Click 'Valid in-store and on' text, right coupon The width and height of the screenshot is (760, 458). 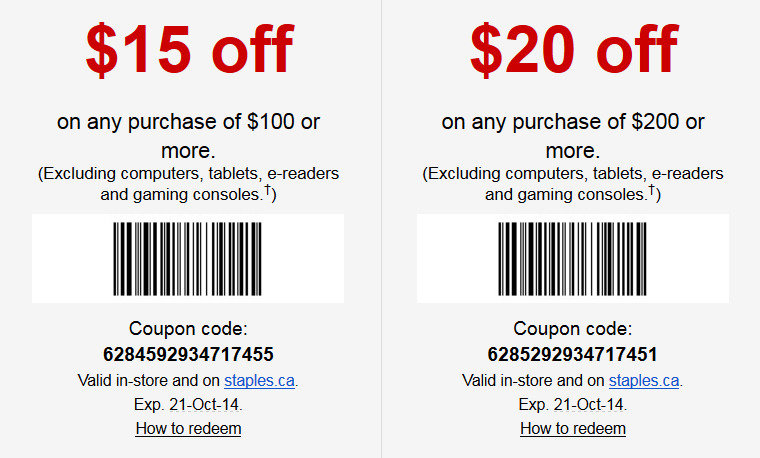tap(533, 381)
